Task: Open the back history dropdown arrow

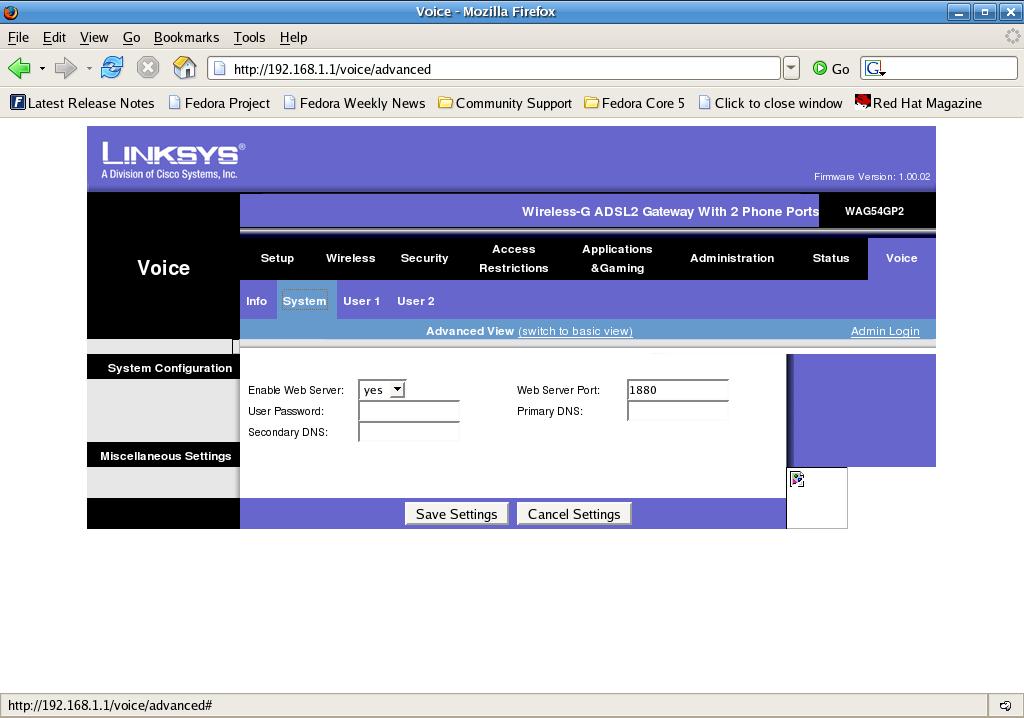Action: click(x=42, y=68)
